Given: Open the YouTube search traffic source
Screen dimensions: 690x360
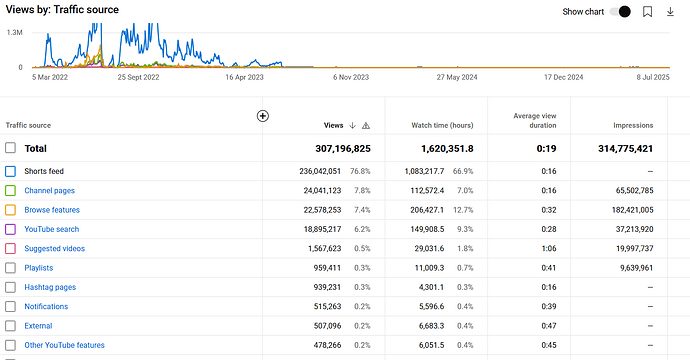Looking at the screenshot, I should coord(51,229).
